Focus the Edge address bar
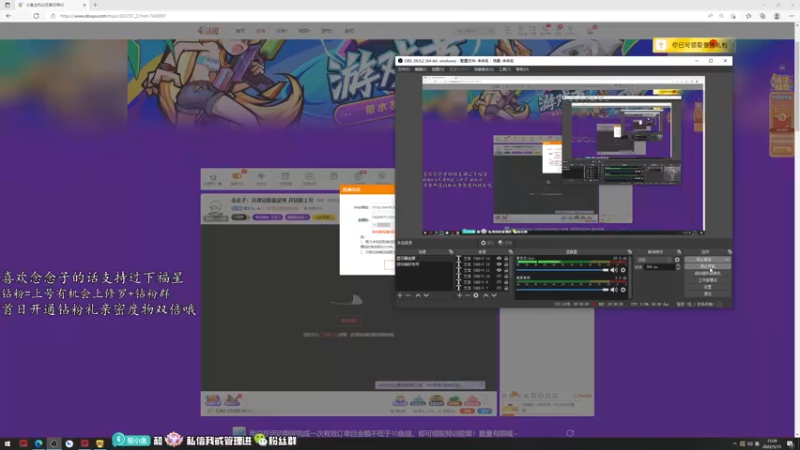800x450 pixels. (x=378, y=16)
